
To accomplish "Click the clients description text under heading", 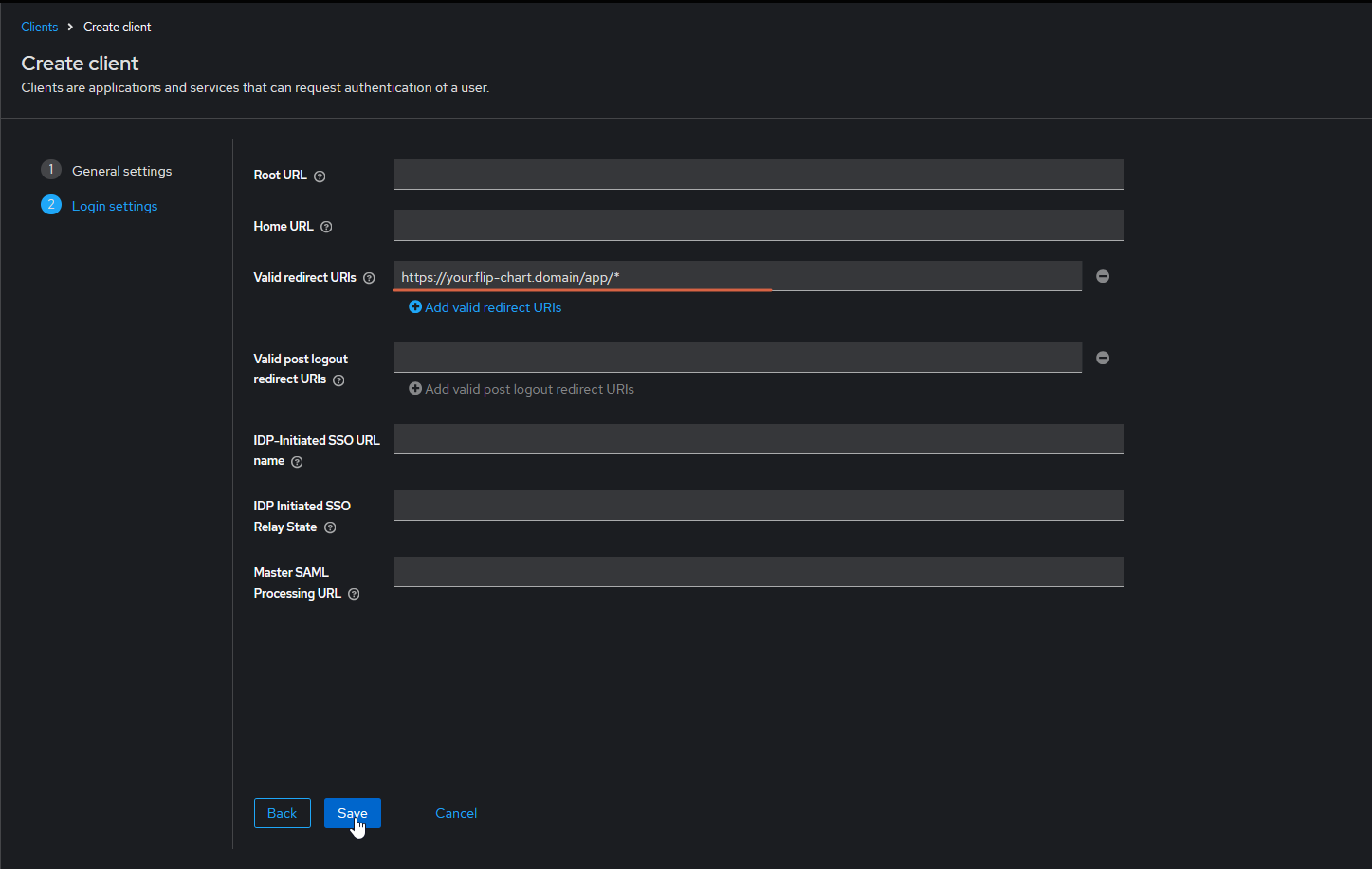I will pyautogui.click(x=255, y=87).
